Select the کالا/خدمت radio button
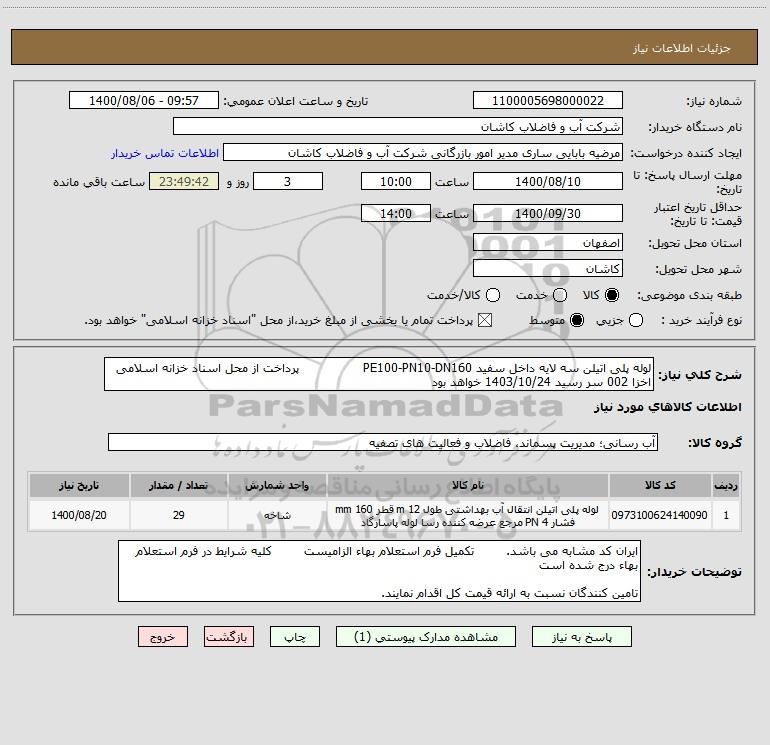The height and width of the screenshot is (745, 770). click(493, 295)
